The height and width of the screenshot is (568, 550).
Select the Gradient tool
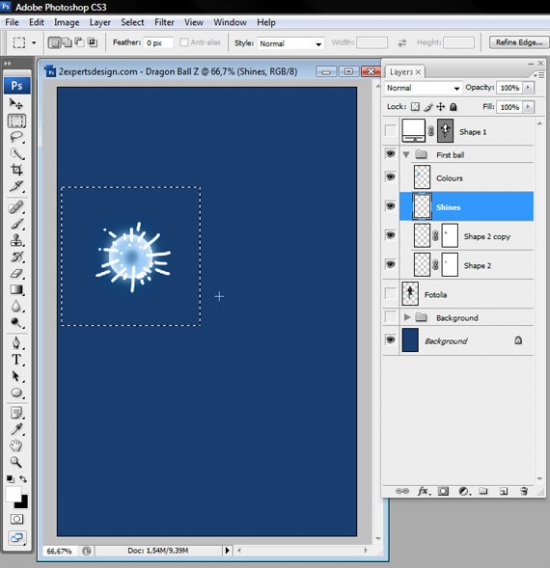point(16,289)
